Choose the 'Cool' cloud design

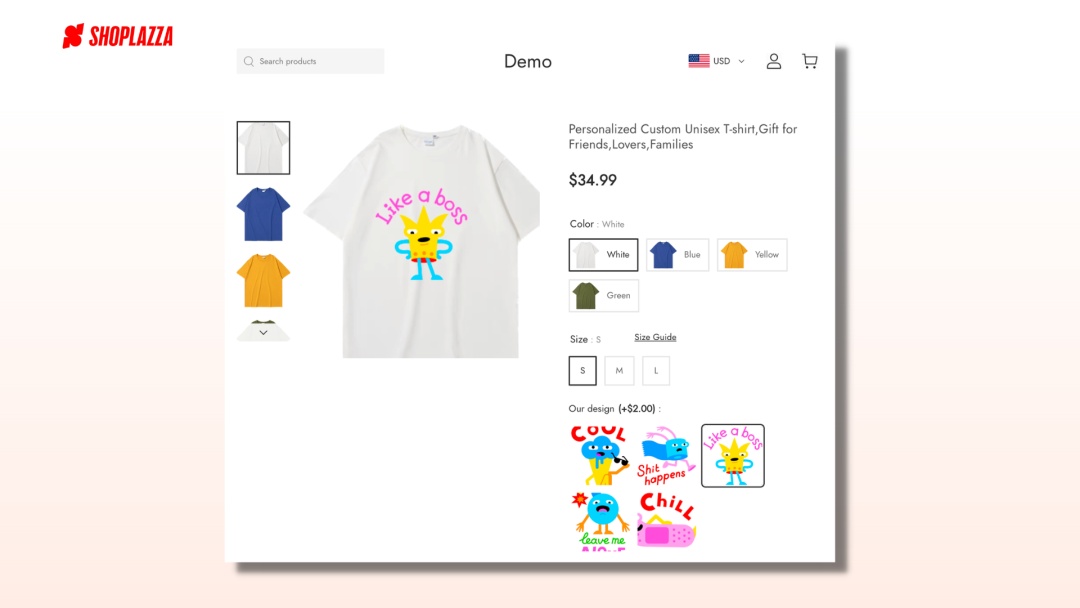[x=600, y=455]
